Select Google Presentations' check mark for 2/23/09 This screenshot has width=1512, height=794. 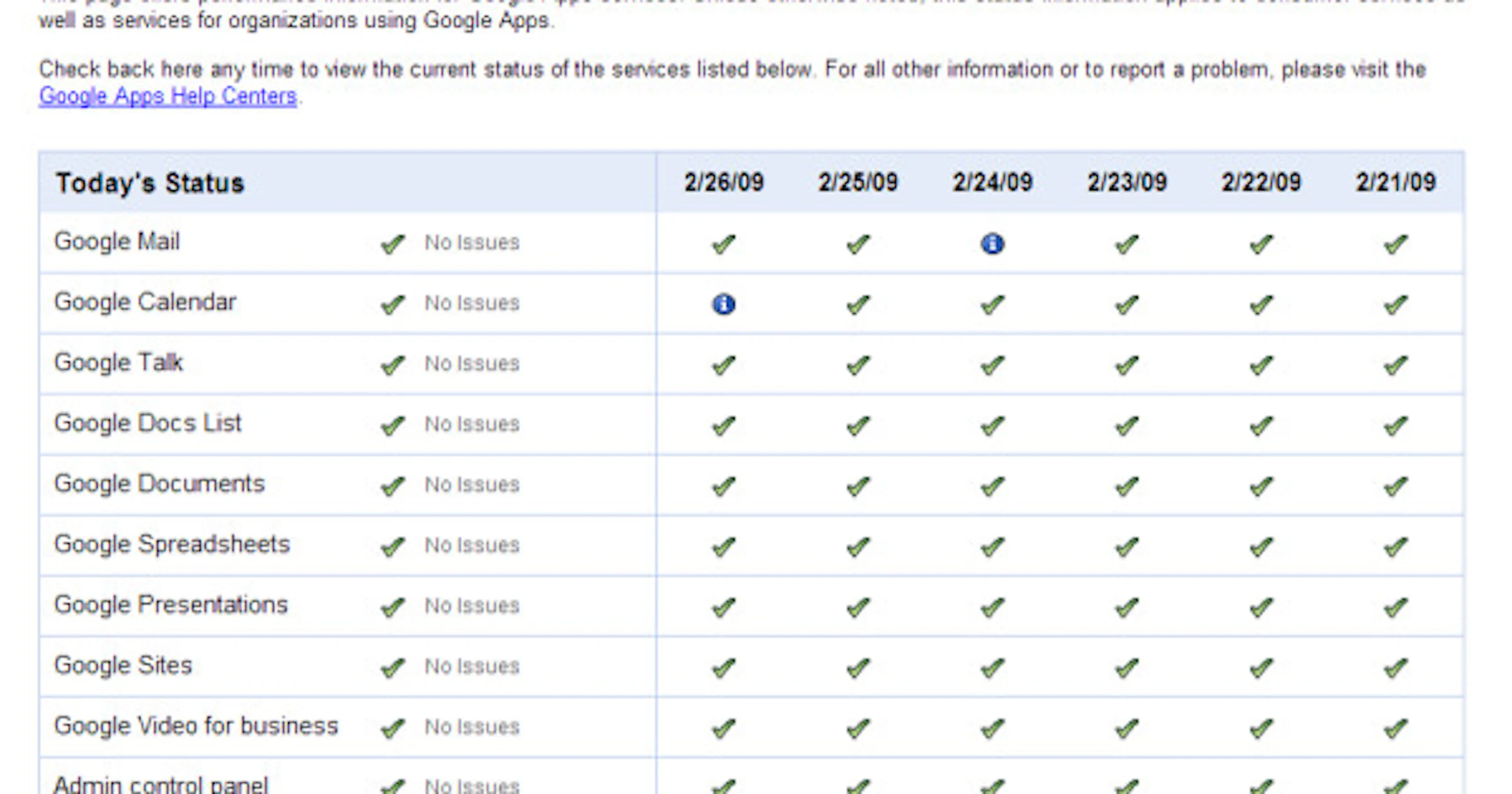tap(1127, 606)
